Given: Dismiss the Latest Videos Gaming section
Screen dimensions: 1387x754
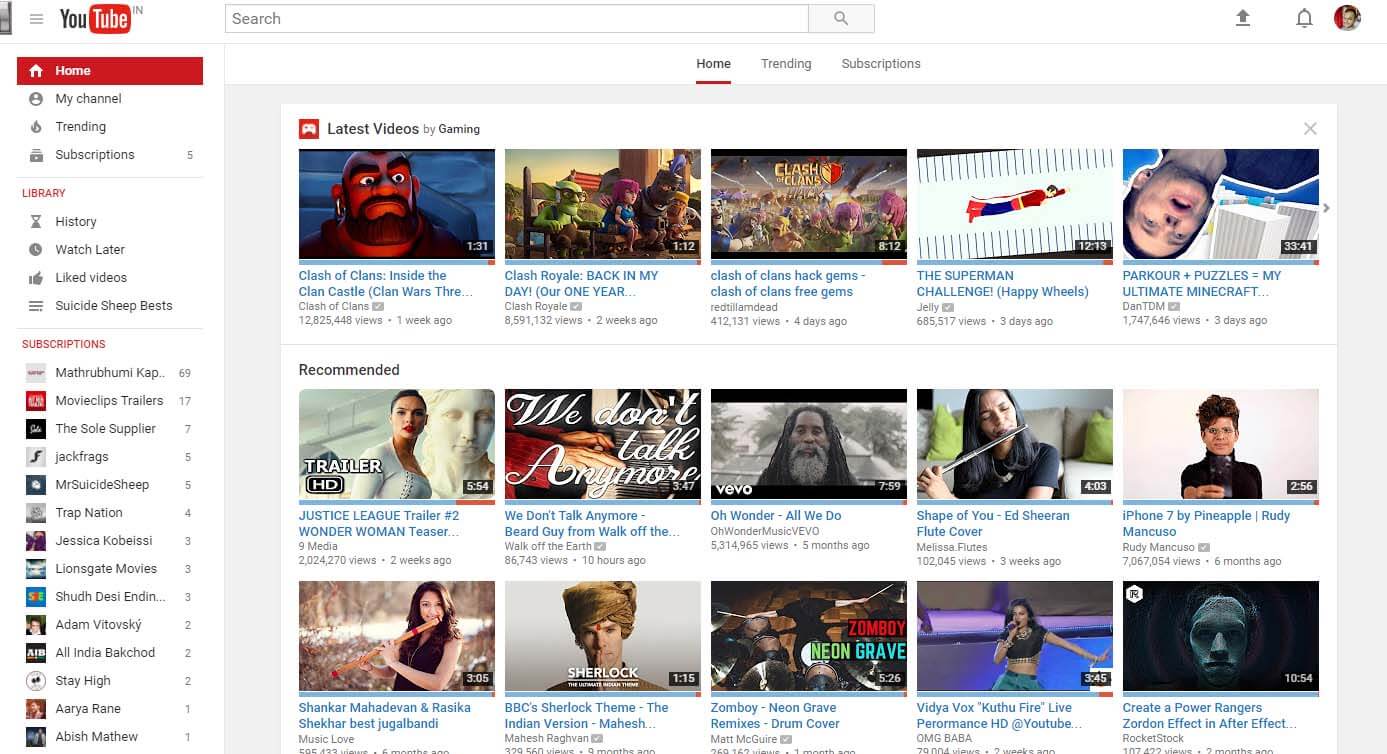Looking at the screenshot, I should coord(1310,129).
